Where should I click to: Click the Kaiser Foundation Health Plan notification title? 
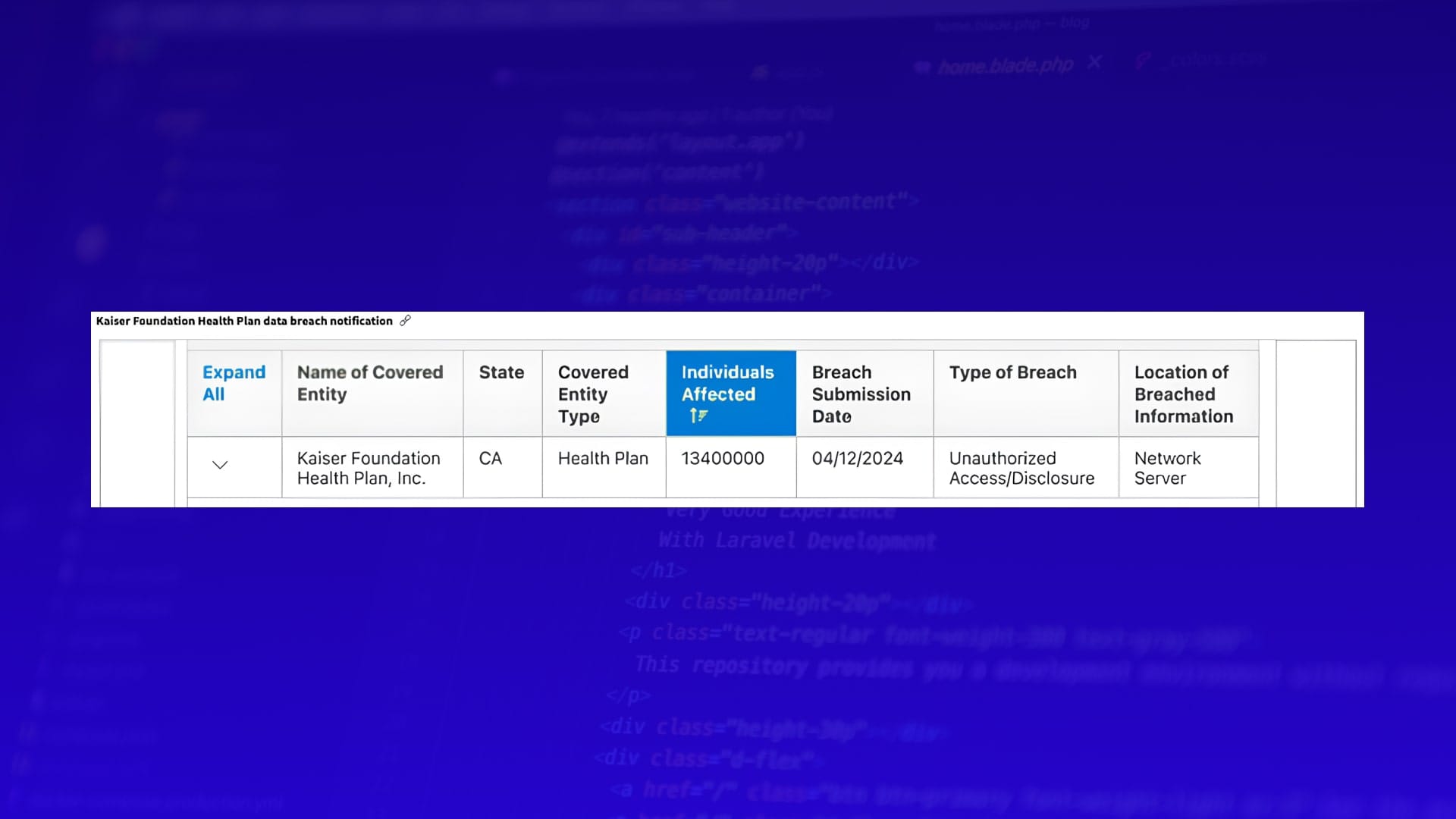(244, 321)
